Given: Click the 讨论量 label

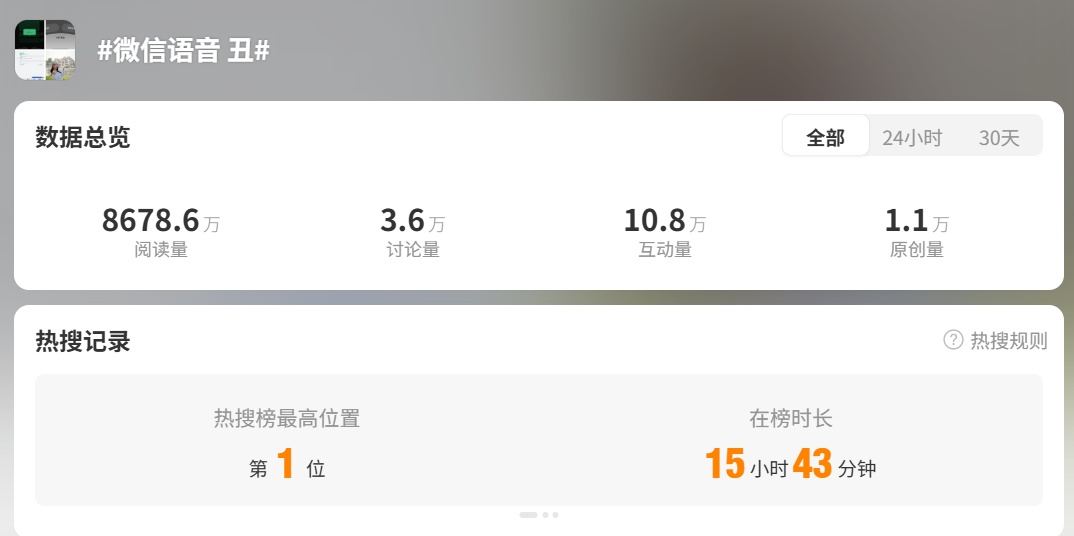Looking at the screenshot, I should click(412, 250).
